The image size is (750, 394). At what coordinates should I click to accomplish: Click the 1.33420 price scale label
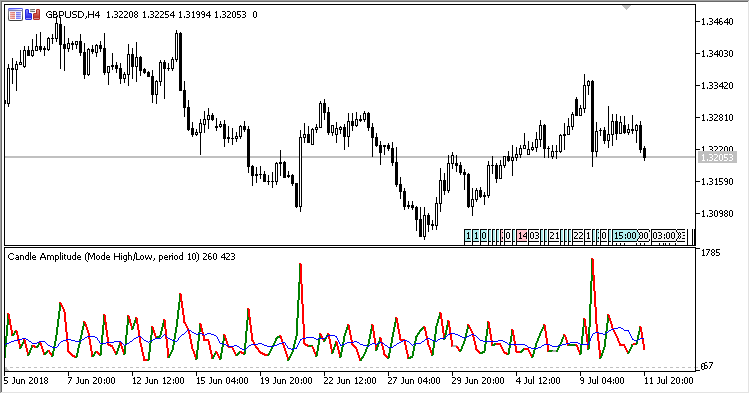(x=717, y=86)
